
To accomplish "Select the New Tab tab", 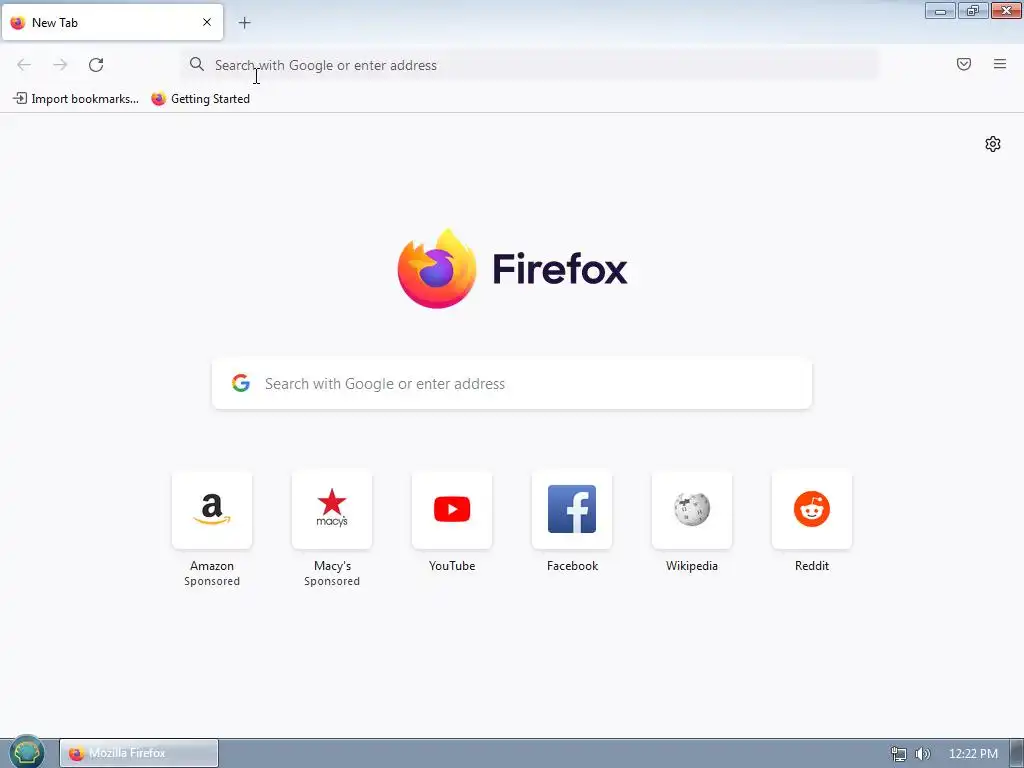I will coord(112,22).
